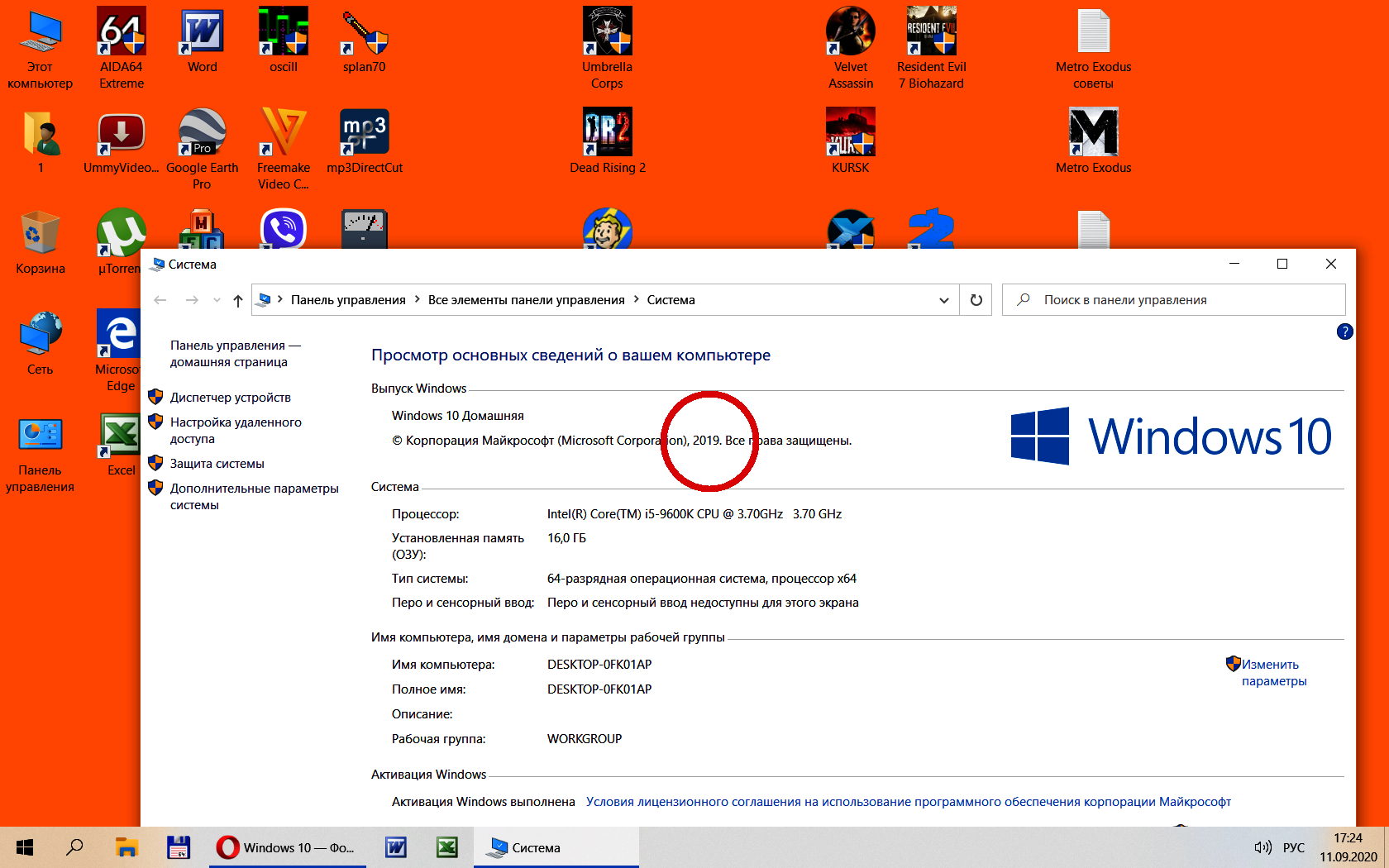1389x868 pixels.
Task: Open Панель управления домашняя страница link
Action: (x=236, y=354)
